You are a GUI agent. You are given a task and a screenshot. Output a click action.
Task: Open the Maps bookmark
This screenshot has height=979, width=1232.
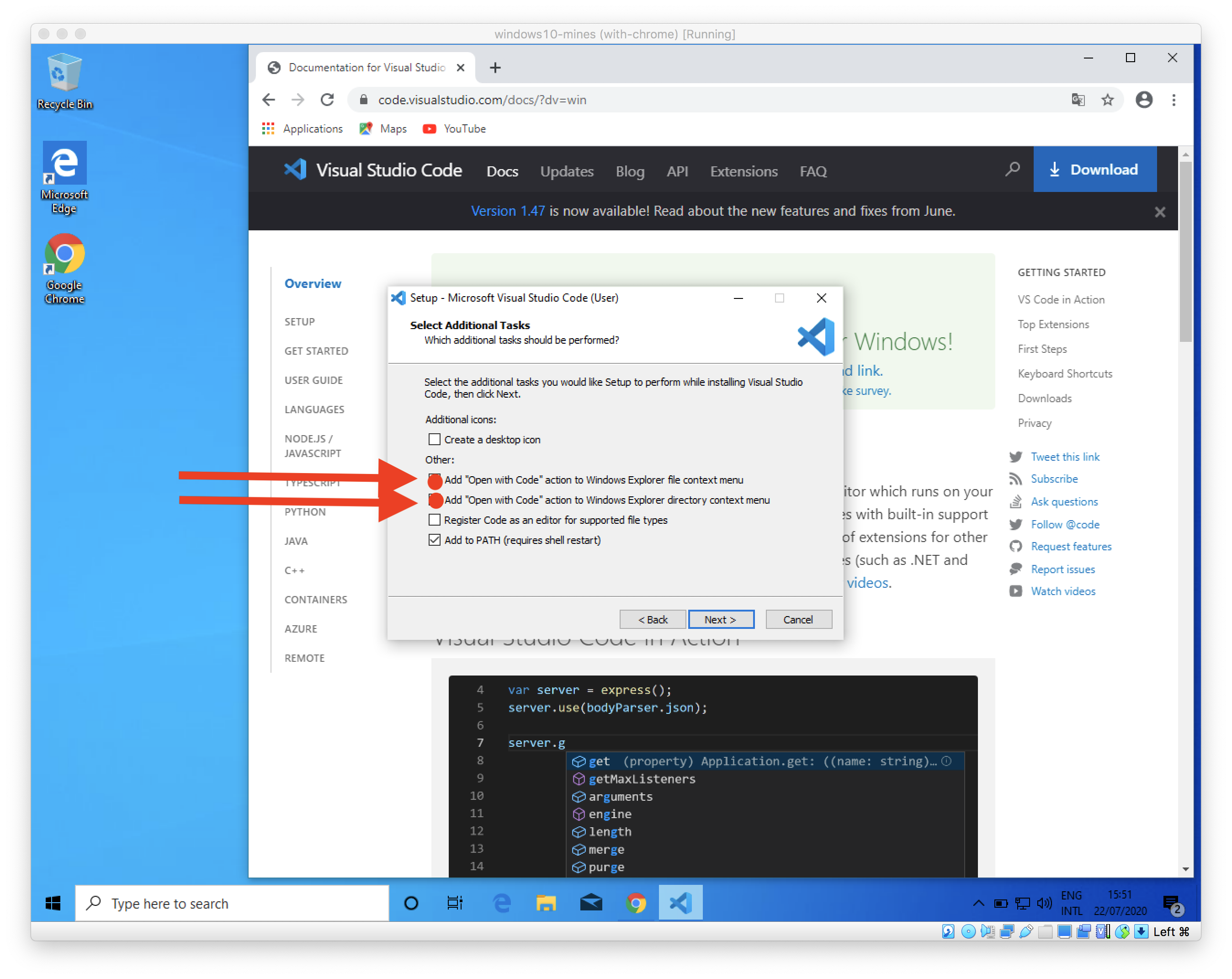pos(383,128)
